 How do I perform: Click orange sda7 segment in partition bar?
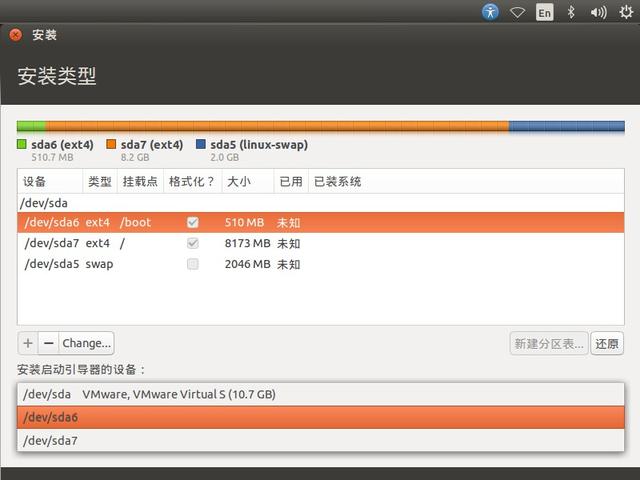pos(277,126)
